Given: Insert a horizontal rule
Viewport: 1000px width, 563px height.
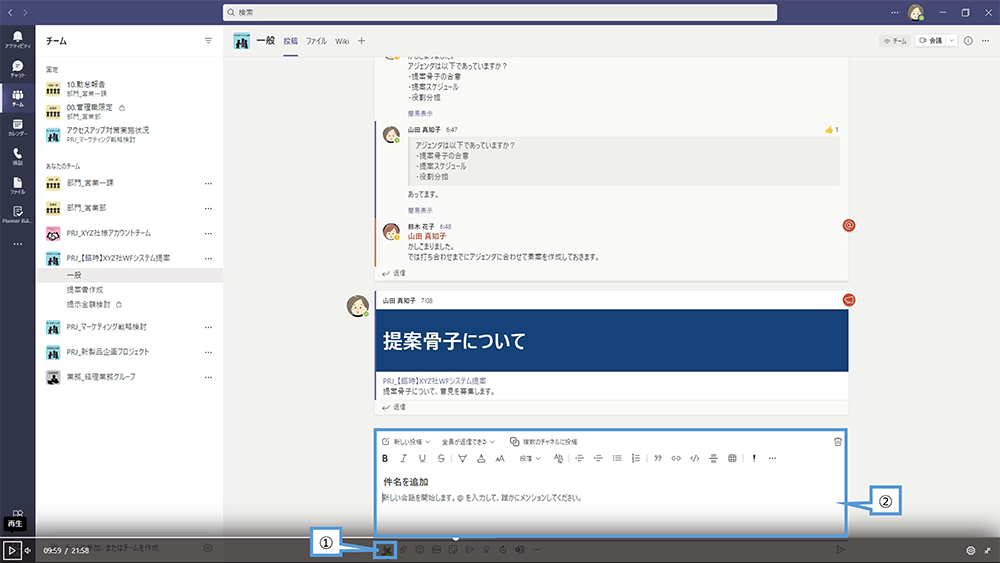Looking at the screenshot, I should coord(713,458).
